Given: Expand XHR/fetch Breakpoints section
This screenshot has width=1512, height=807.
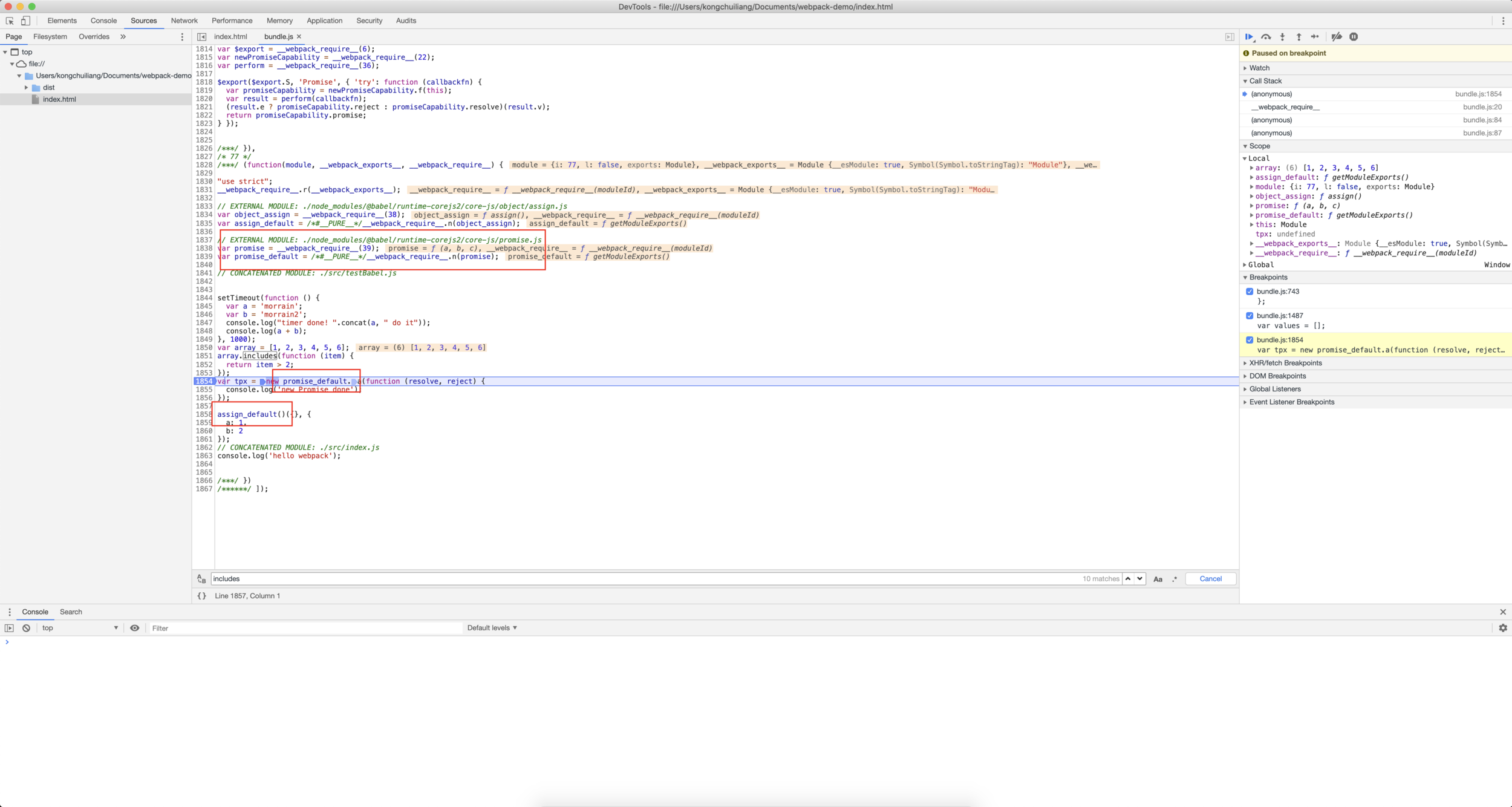Looking at the screenshot, I should (1285, 363).
